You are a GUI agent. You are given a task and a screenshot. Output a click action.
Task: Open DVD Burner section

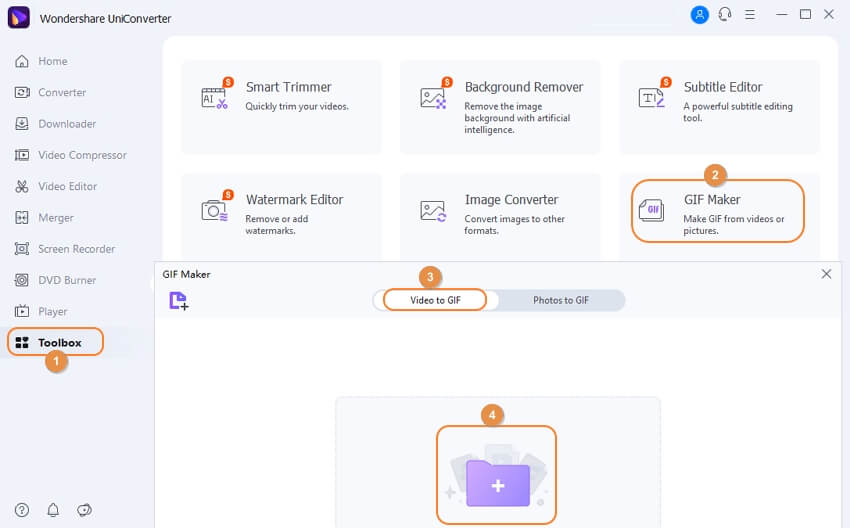tap(67, 280)
